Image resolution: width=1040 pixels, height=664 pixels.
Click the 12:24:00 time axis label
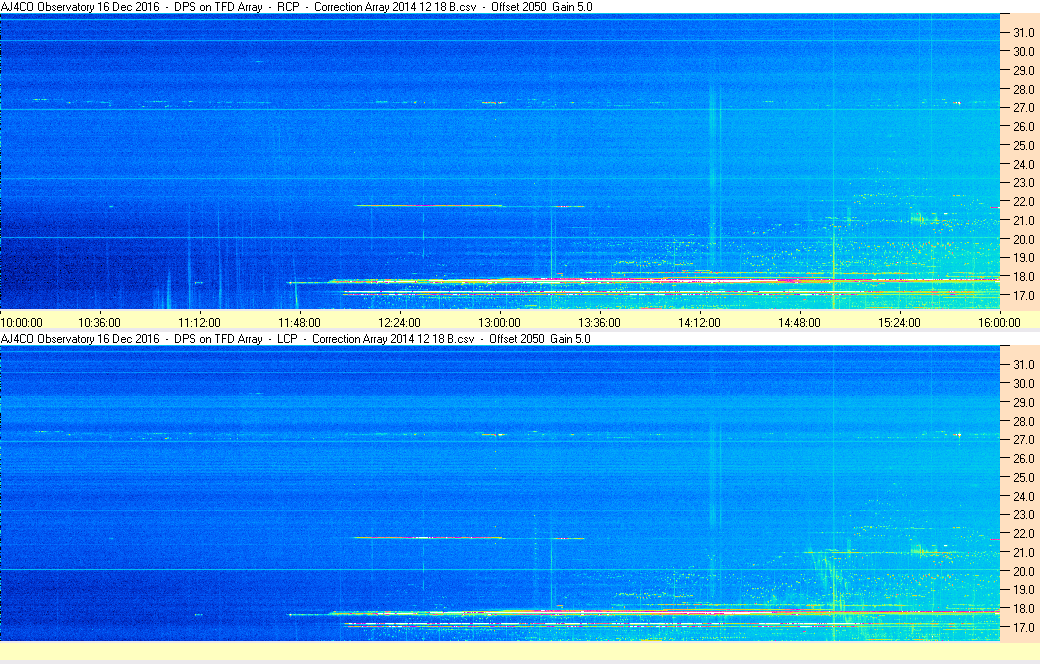pyautogui.click(x=399, y=323)
